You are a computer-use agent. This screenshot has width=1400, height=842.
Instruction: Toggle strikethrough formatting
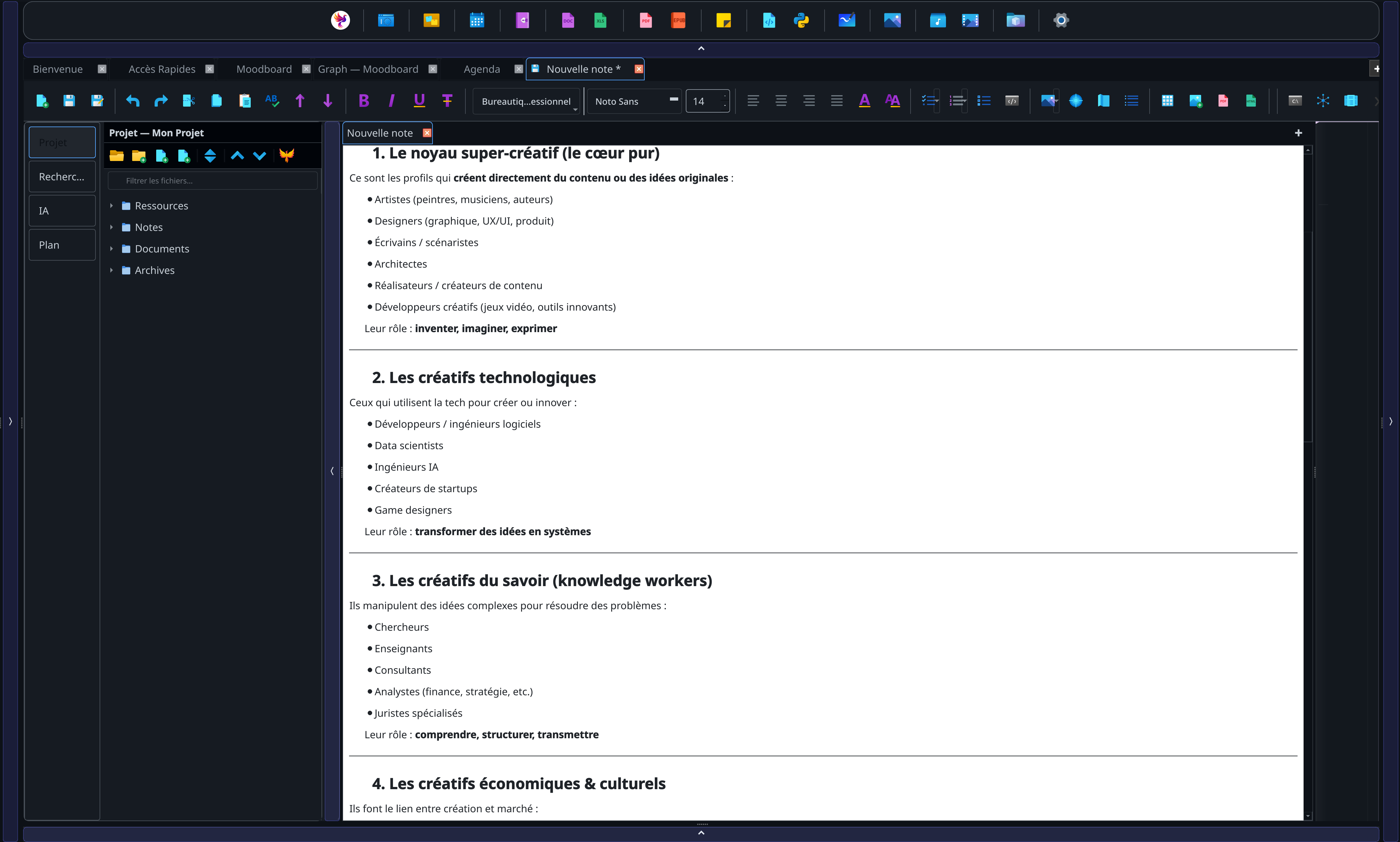pos(447,101)
